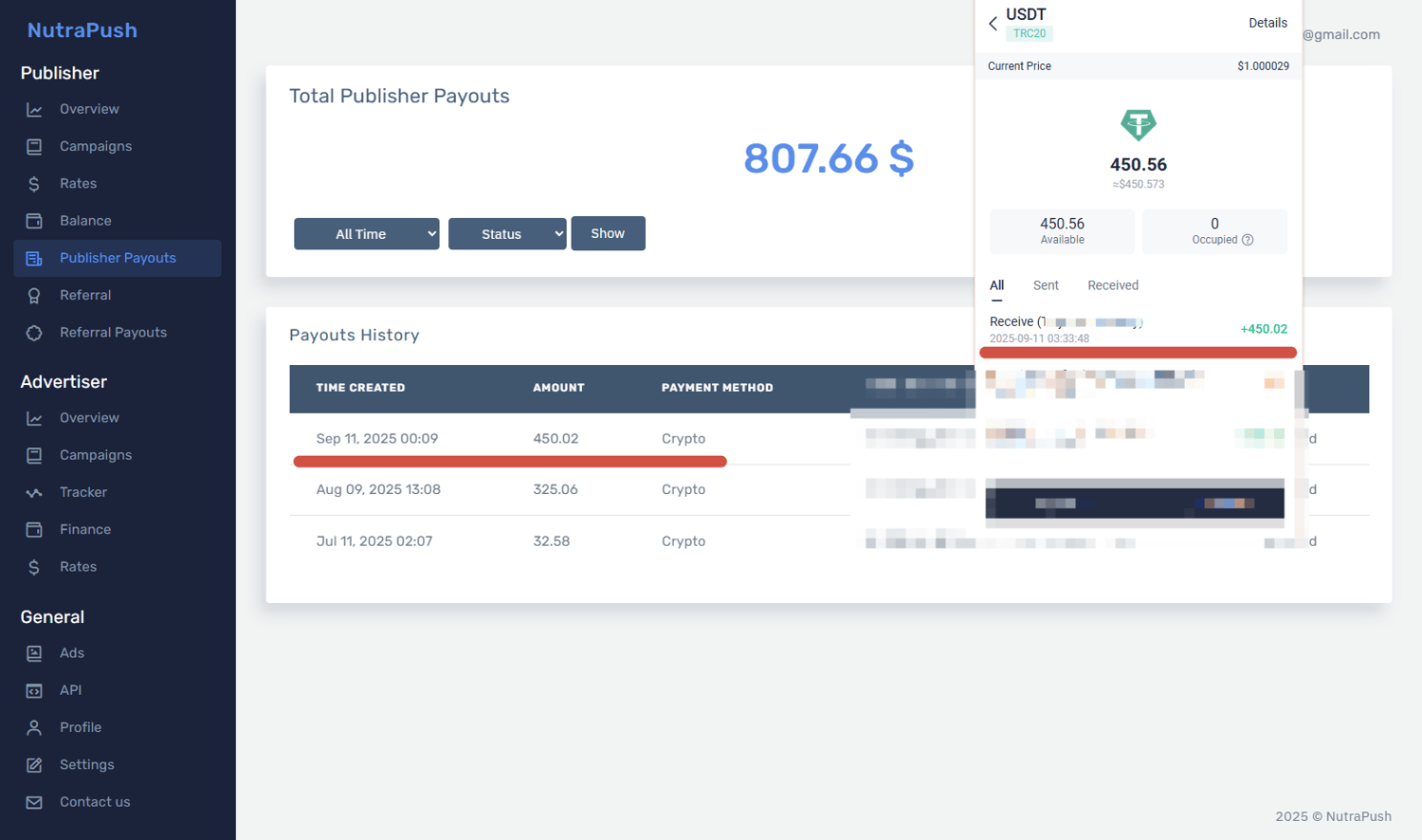Click the ≈$450.573 approximate value
Screen dimensions: 1422x840
point(1139,184)
